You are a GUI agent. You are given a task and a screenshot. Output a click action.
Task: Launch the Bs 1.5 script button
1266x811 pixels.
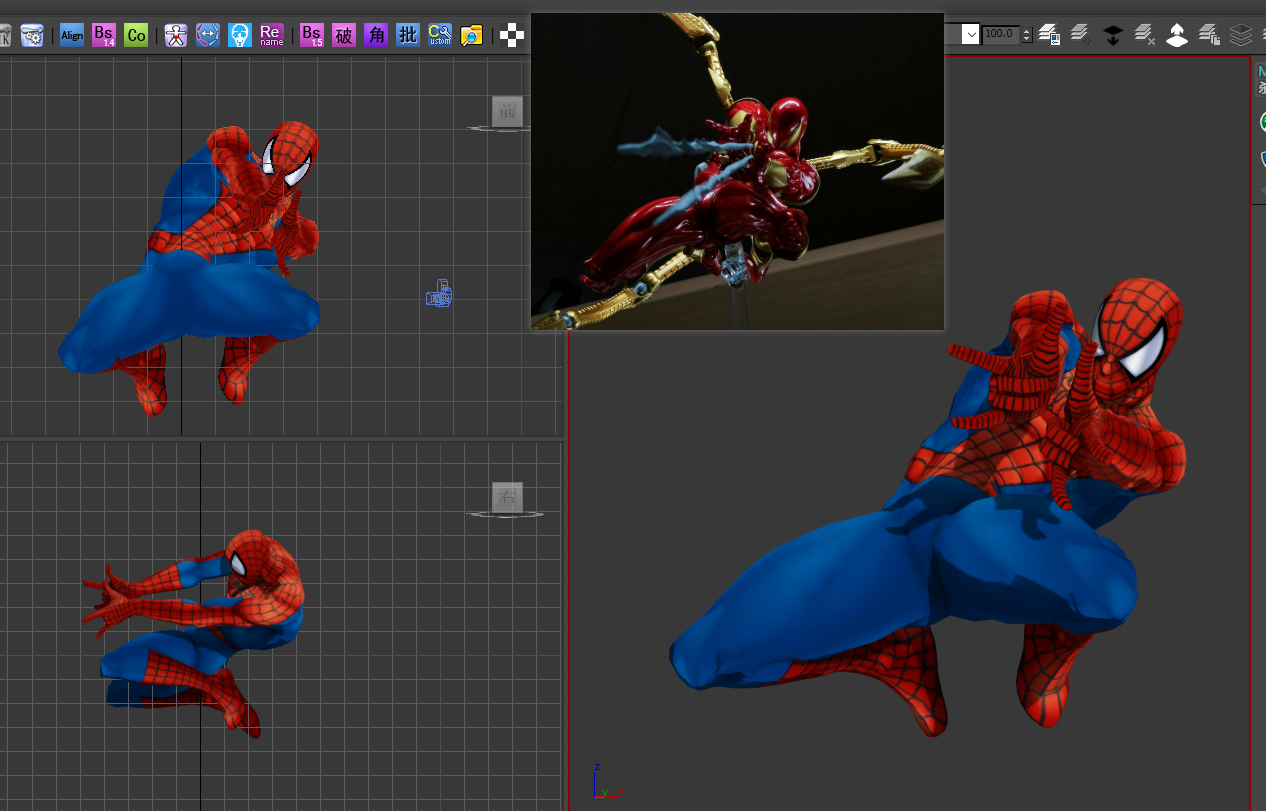pyautogui.click(x=312, y=35)
